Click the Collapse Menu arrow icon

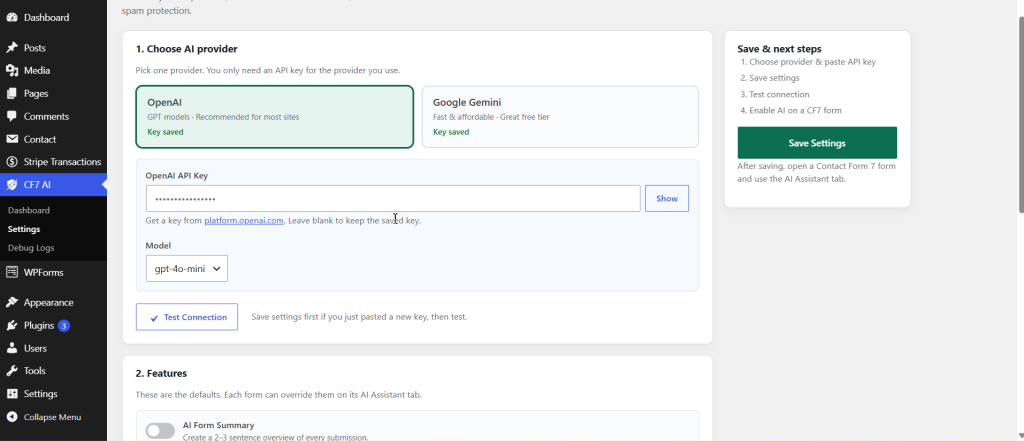[12, 417]
